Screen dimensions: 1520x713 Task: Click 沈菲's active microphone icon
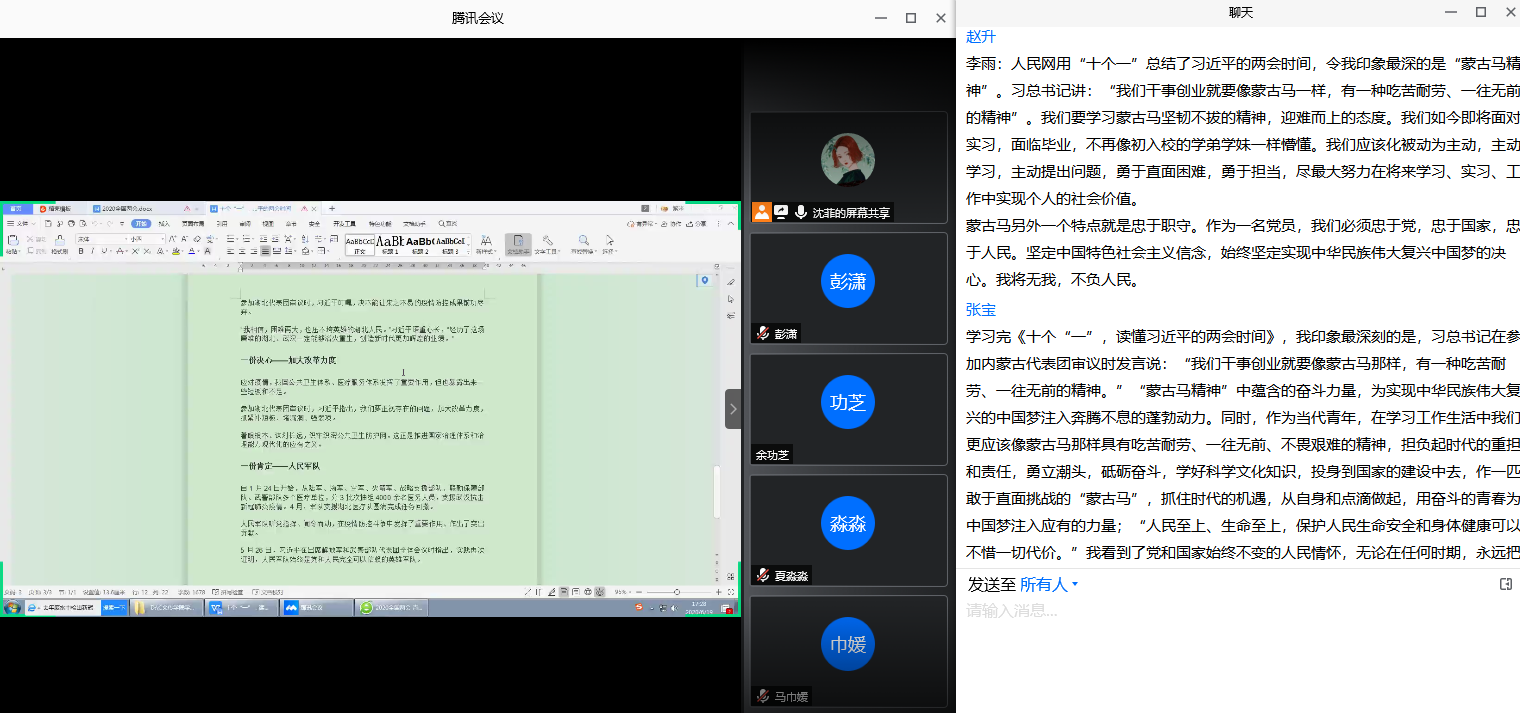[x=801, y=212]
